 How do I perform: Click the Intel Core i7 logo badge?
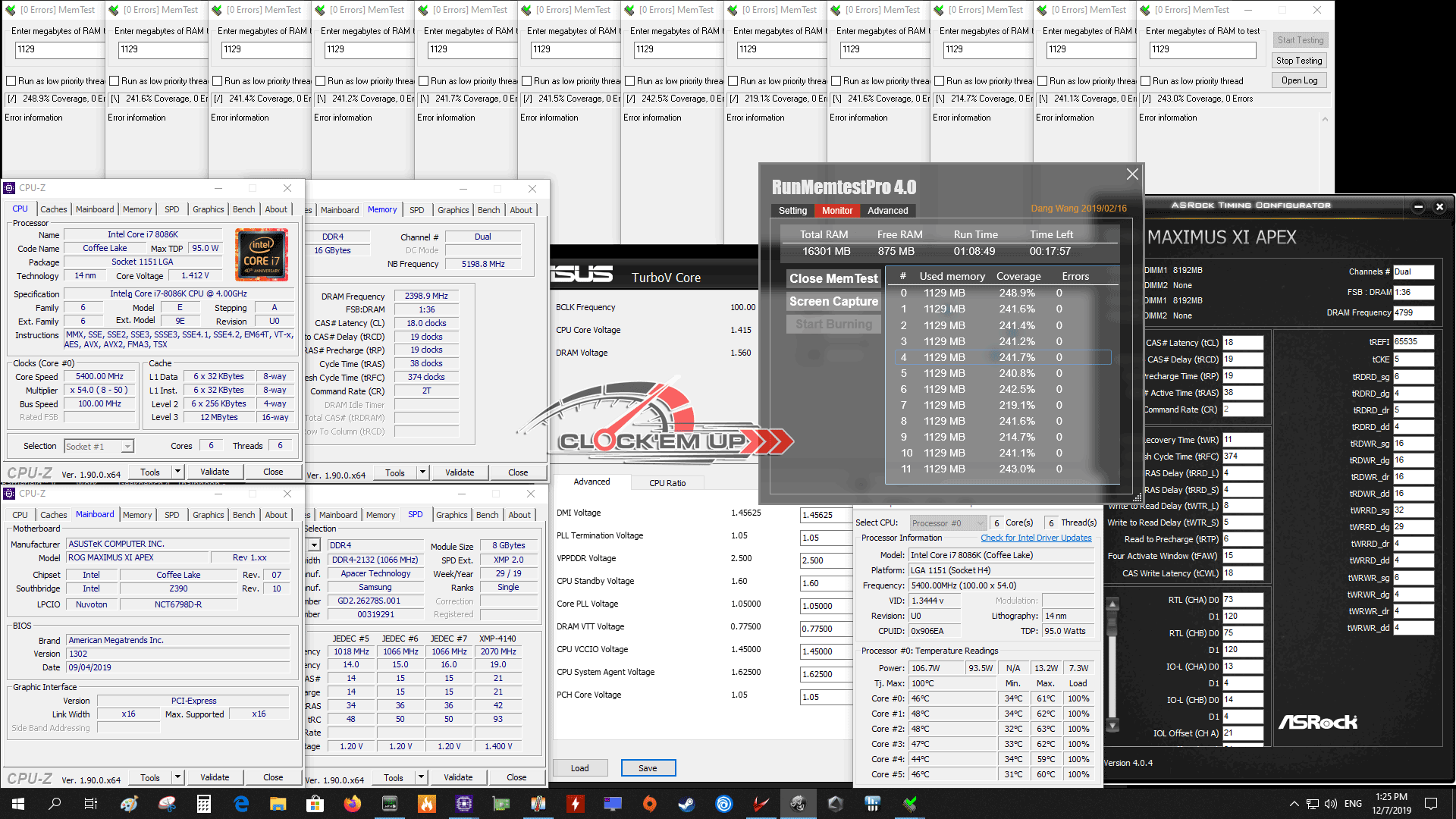262,256
